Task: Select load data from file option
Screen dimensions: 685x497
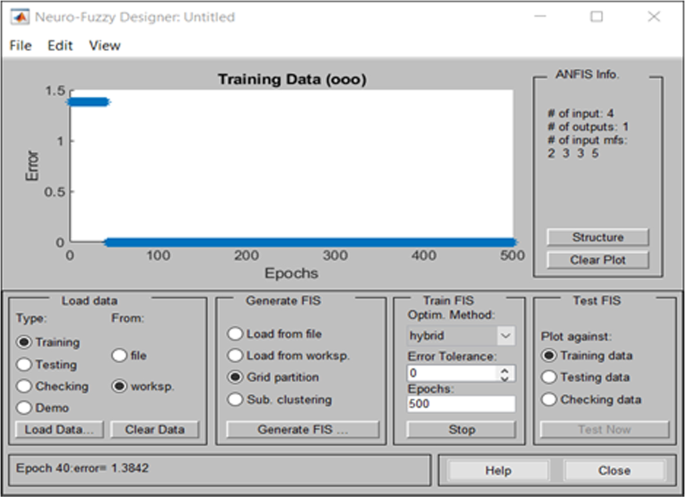Action: click(x=118, y=355)
